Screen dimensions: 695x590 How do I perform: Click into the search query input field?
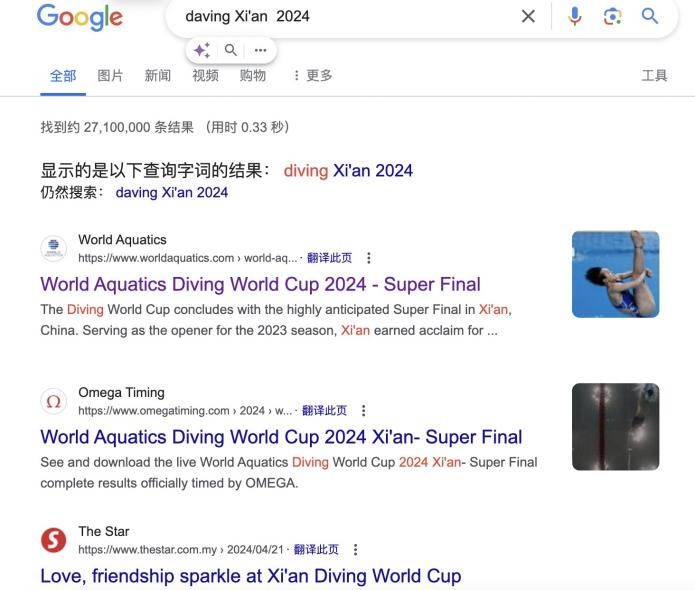(x=346, y=16)
